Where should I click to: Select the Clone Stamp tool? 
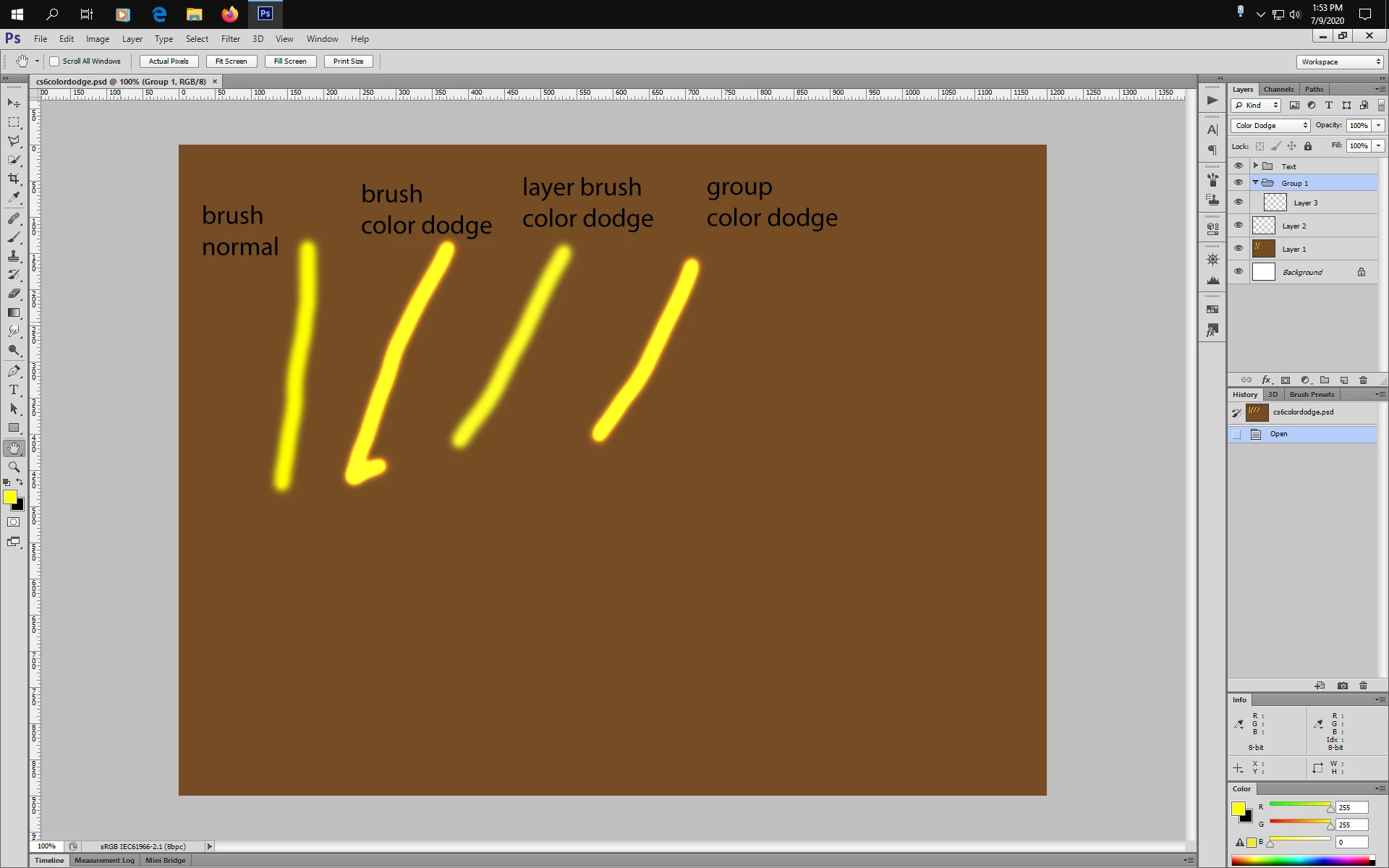pyautogui.click(x=14, y=256)
